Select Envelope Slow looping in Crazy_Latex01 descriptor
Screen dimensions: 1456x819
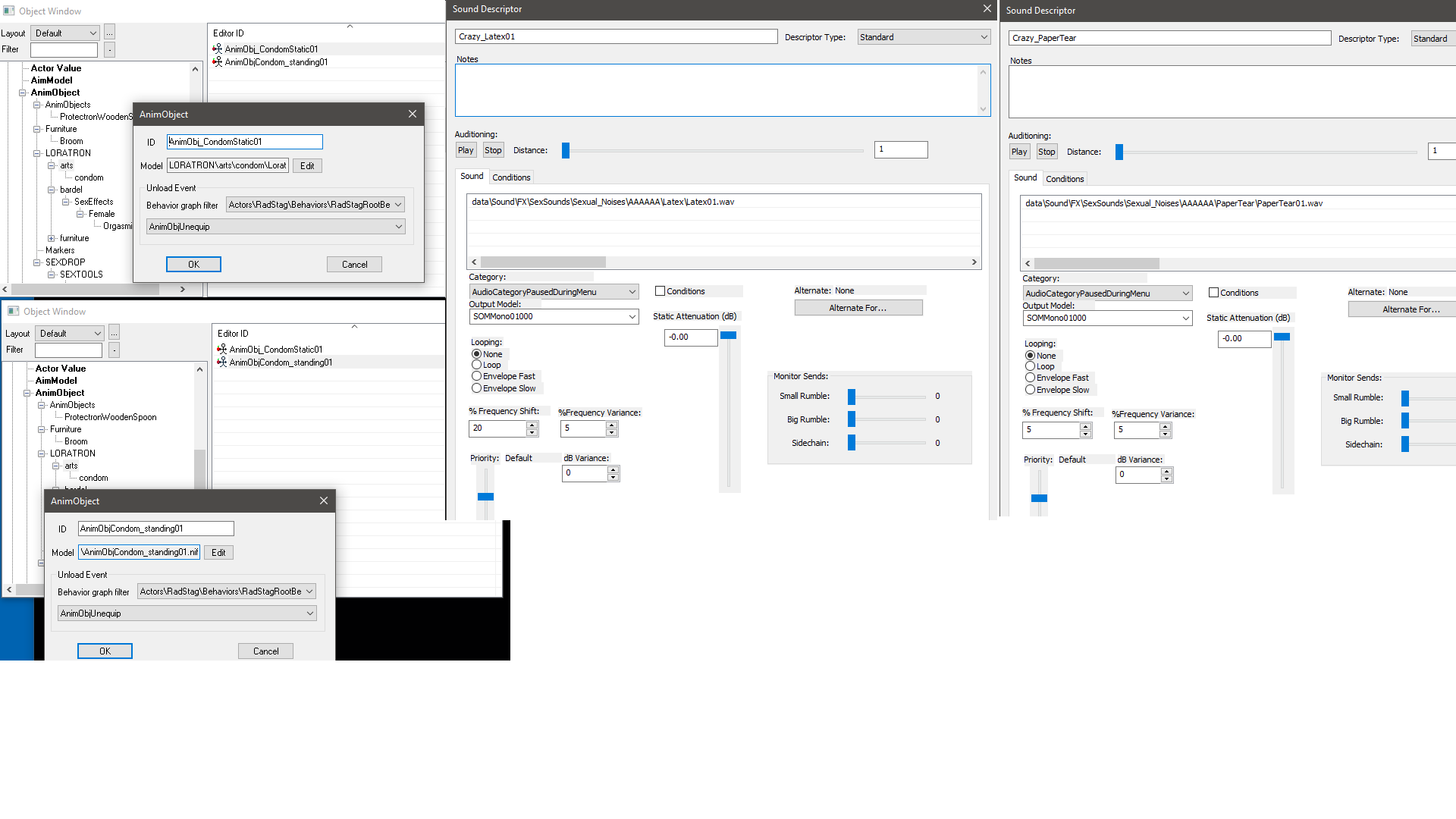coord(476,388)
